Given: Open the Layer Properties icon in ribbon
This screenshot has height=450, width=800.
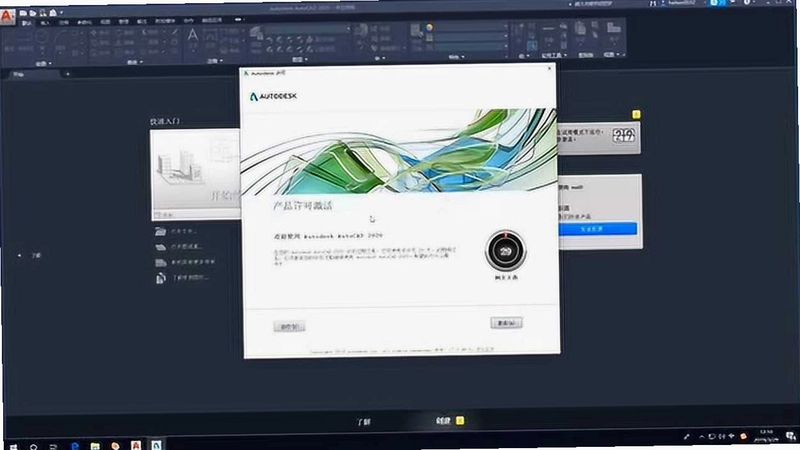Looking at the screenshot, I should coord(257,33).
